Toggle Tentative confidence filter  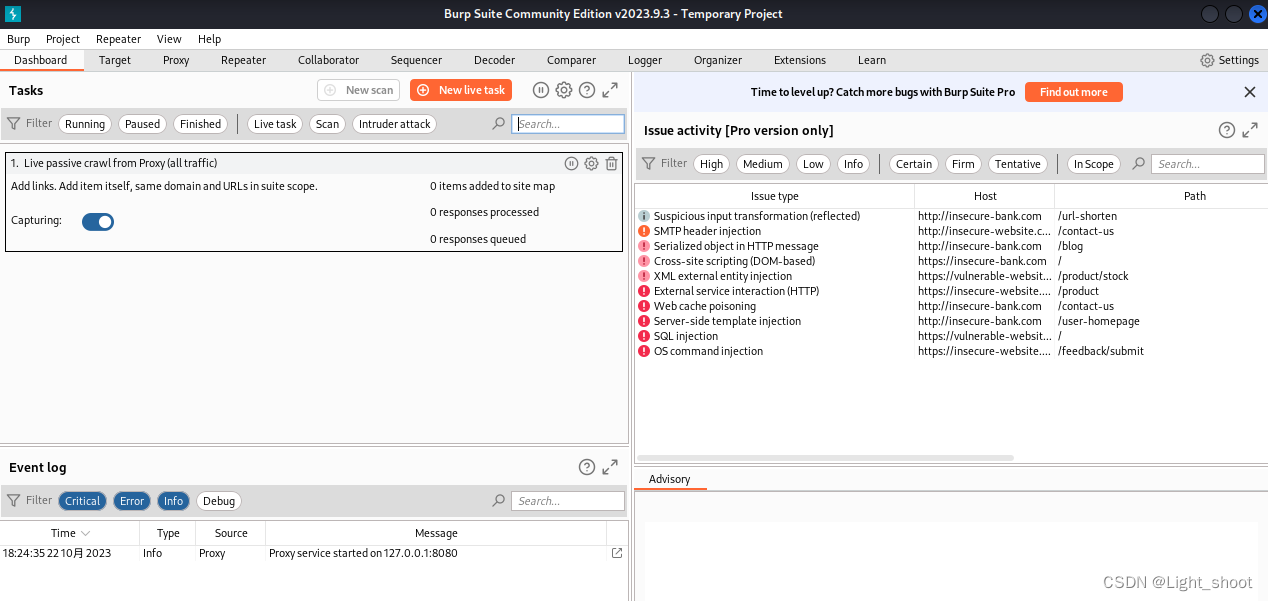pos(1018,164)
